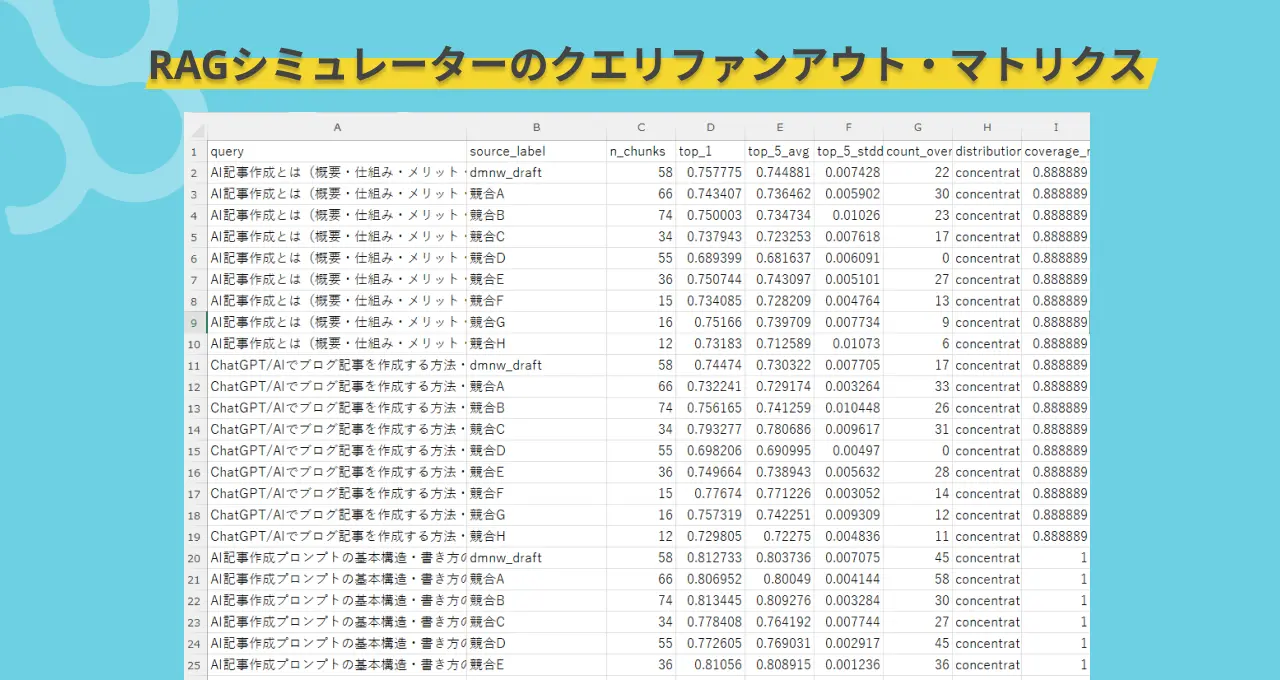This screenshot has height=680, width=1280.
Task: Select column I header
Action: click(1056, 128)
